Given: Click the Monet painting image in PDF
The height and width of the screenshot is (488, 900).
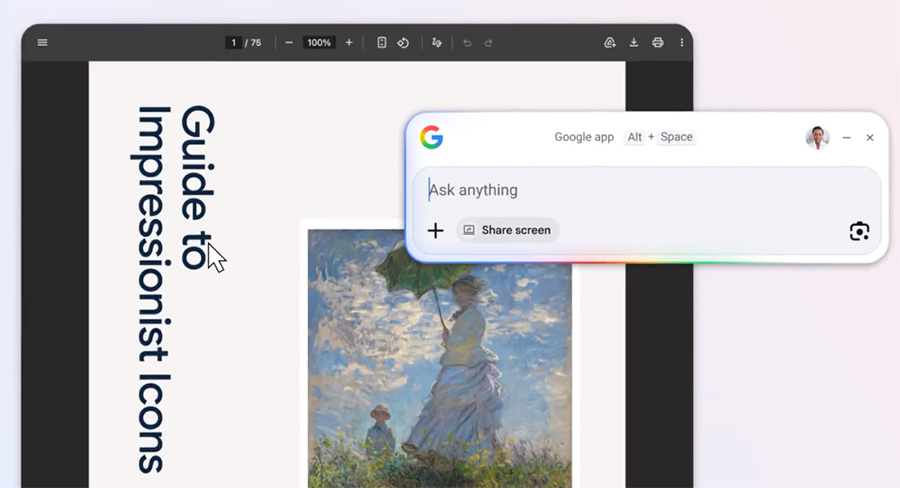Looking at the screenshot, I should tap(440, 359).
